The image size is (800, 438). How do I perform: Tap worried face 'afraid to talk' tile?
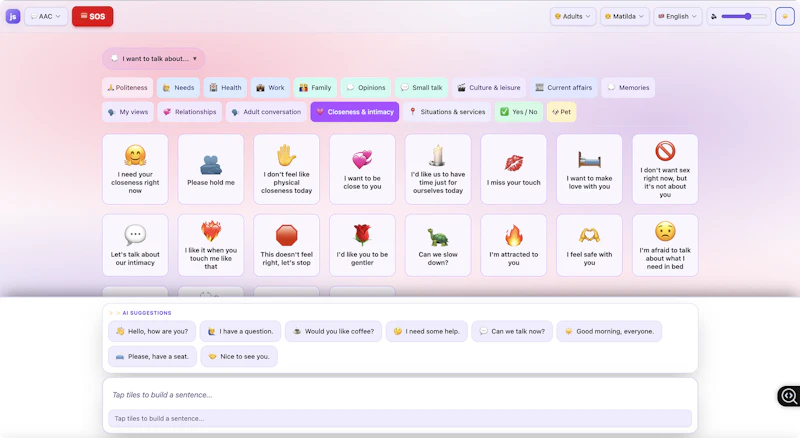[665, 245]
